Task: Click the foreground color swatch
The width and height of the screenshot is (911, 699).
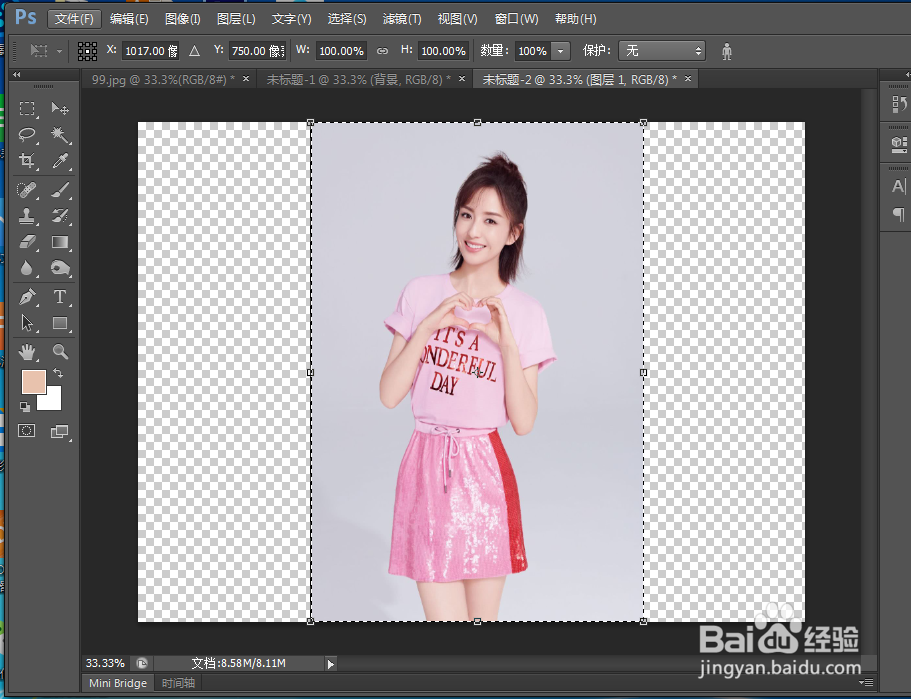Action: coord(34,382)
